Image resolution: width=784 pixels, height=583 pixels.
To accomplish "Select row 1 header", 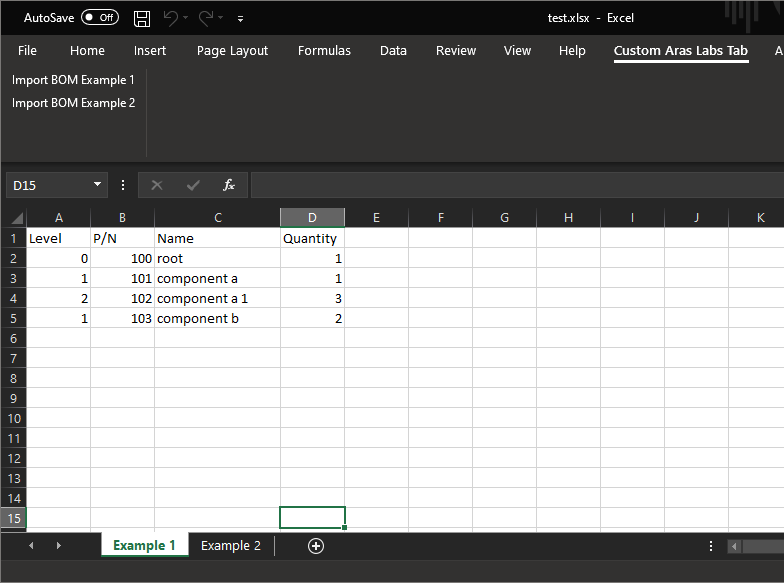I will click(x=14, y=238).
